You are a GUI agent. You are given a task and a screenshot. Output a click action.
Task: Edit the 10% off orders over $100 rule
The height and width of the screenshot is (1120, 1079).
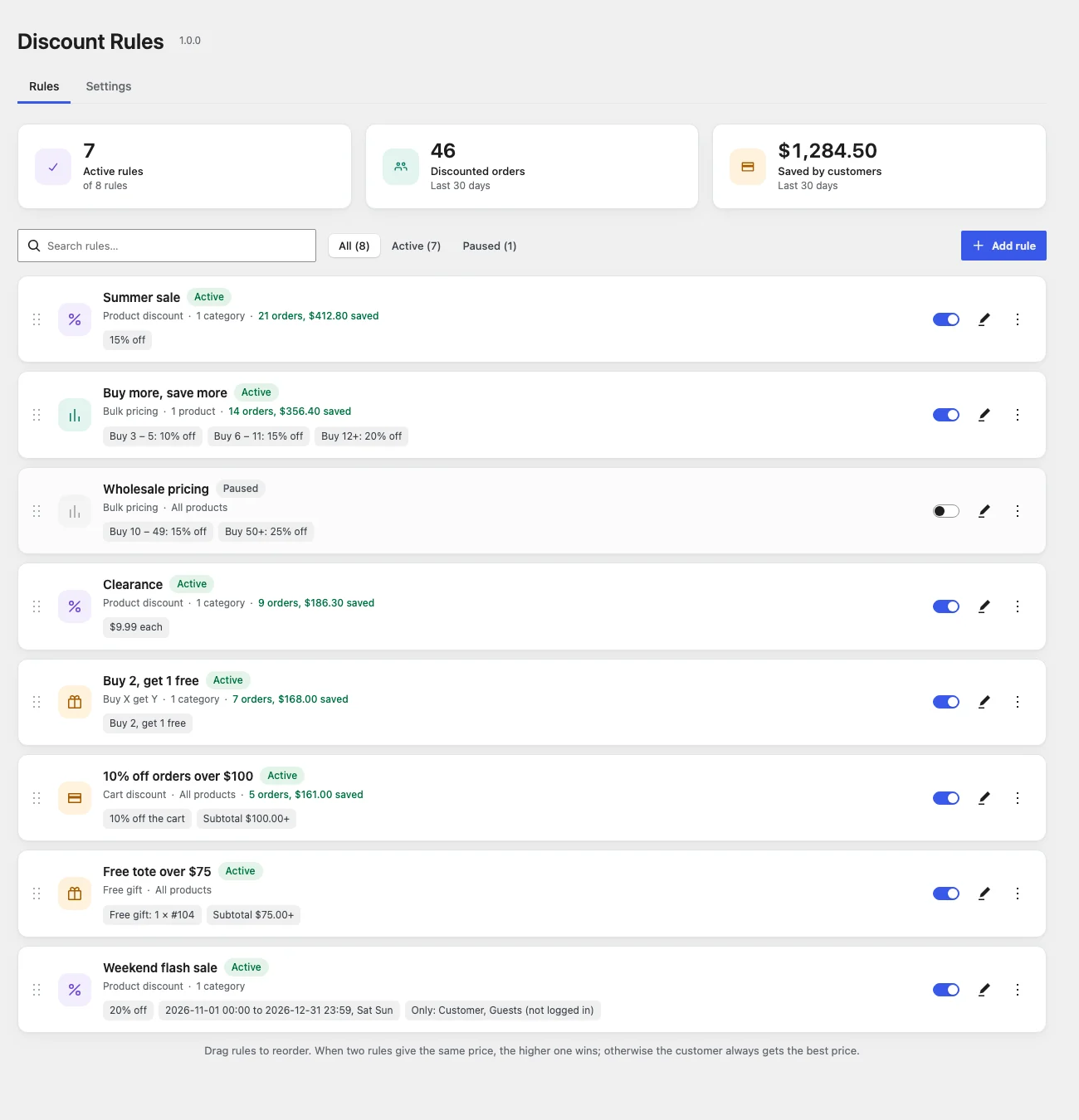point(984,798)
